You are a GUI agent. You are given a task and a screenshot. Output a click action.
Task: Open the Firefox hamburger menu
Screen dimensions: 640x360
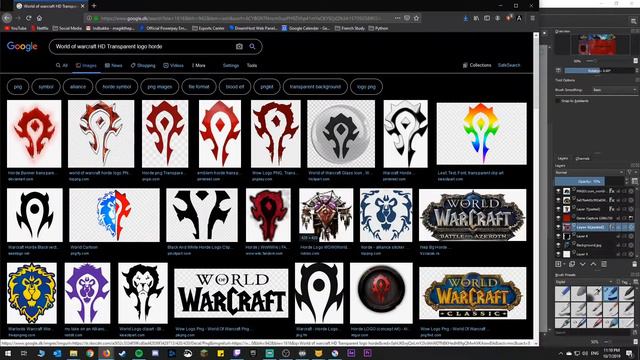click(532, 18)
